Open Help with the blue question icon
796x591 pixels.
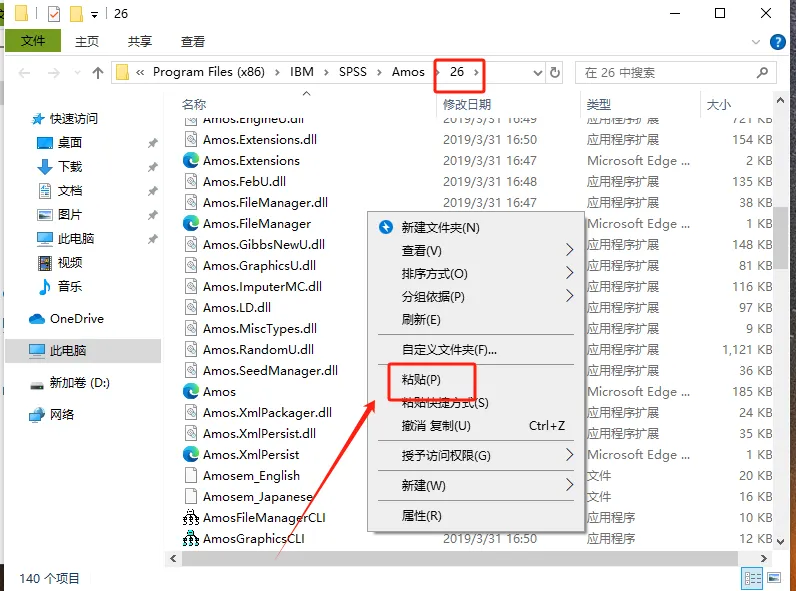pos(777,42)
